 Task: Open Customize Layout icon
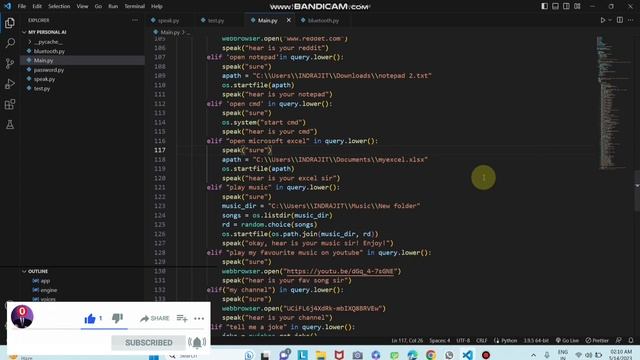pos(577,6)
